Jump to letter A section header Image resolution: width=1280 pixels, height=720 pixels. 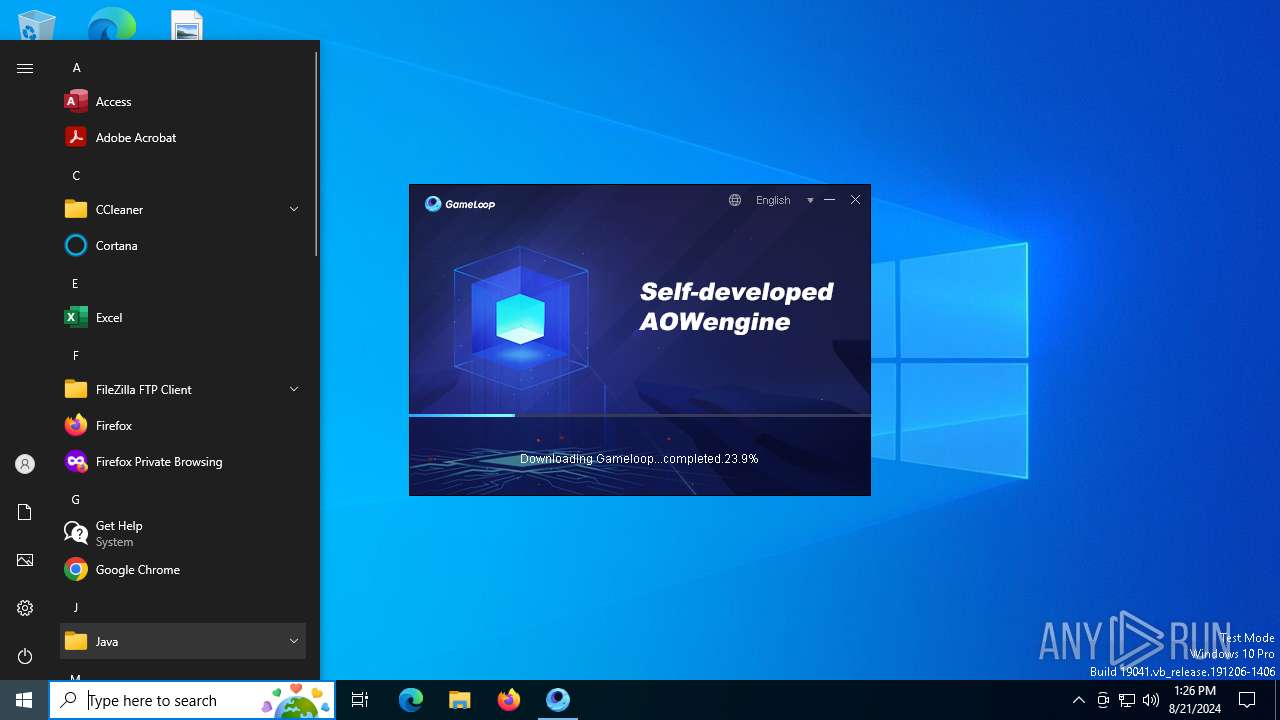coord(76,68)
